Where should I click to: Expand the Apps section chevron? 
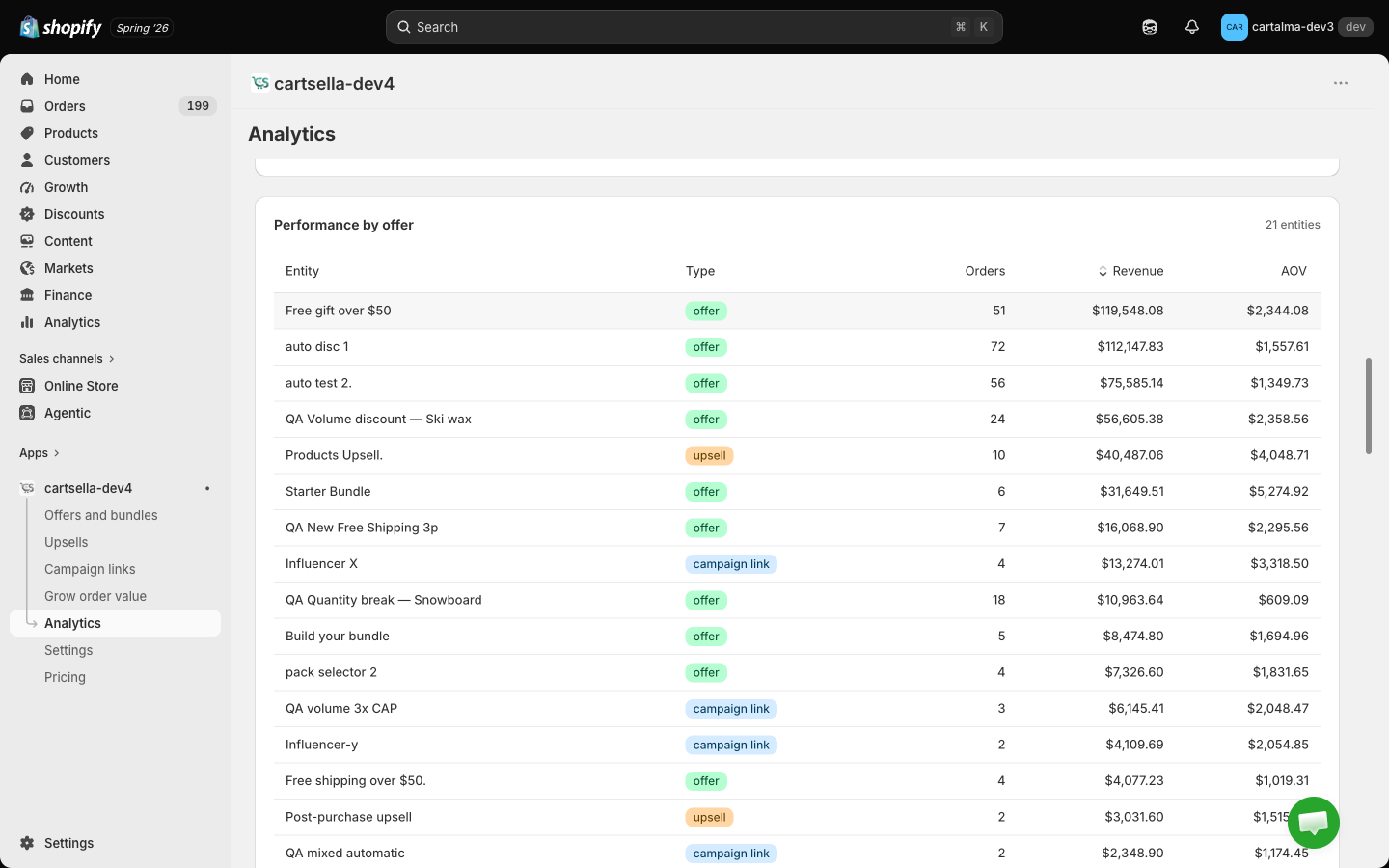point(56,453)
